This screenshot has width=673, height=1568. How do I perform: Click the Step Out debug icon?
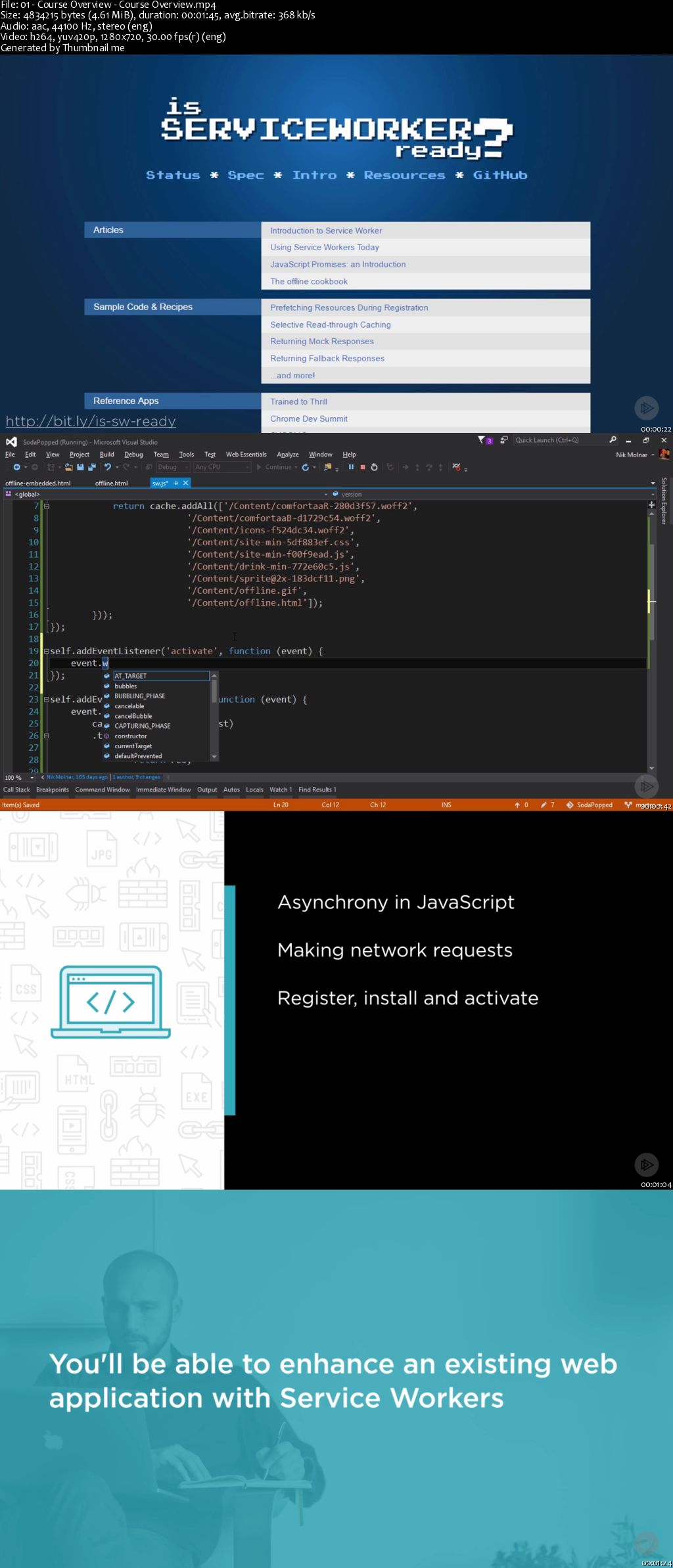pos(440,467)
